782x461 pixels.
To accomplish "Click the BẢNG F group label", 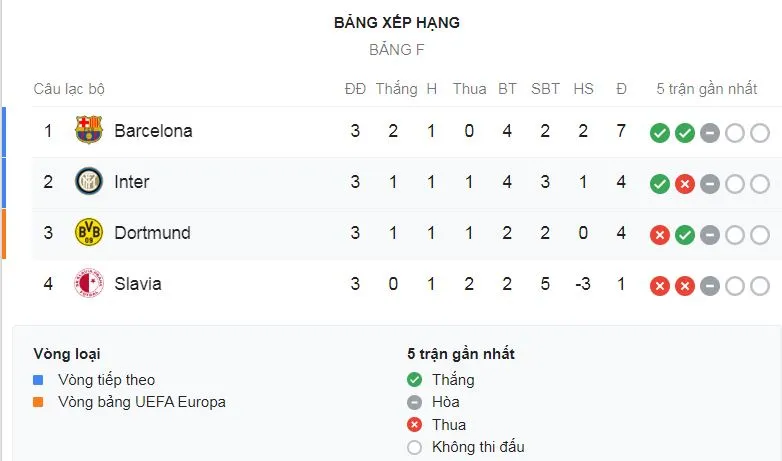I will [397, 49].
